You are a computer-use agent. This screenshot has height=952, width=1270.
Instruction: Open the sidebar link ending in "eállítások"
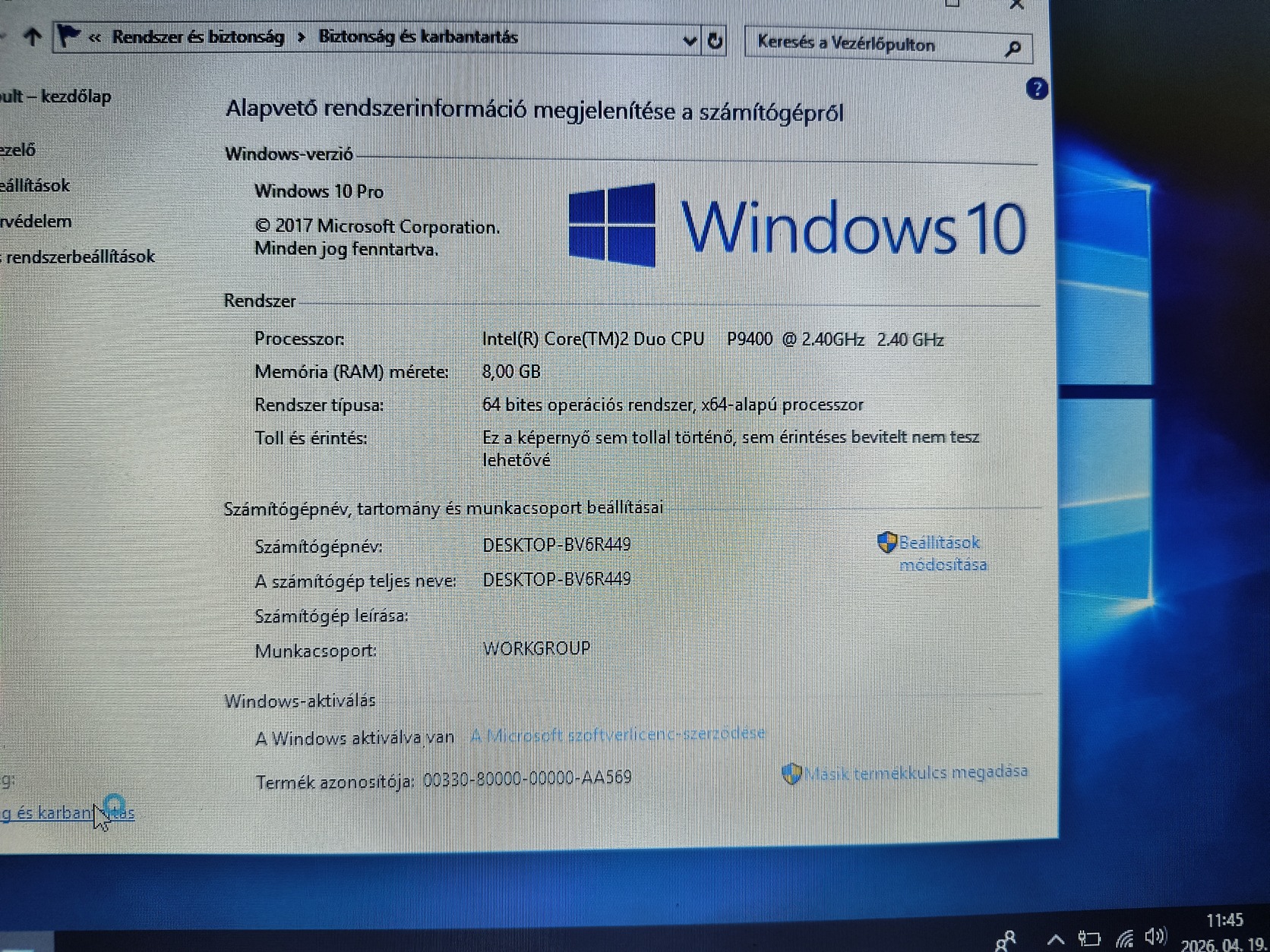tap(35, 185)
